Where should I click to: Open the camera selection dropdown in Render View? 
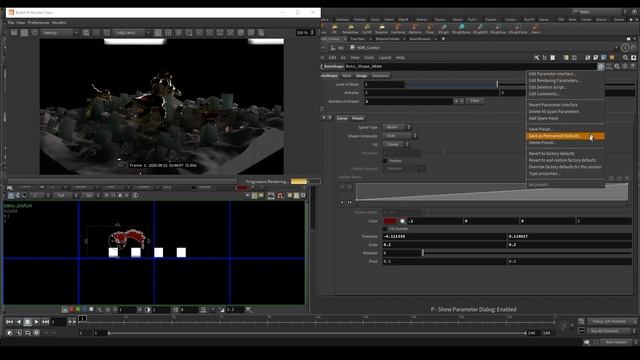click(132, 33)
